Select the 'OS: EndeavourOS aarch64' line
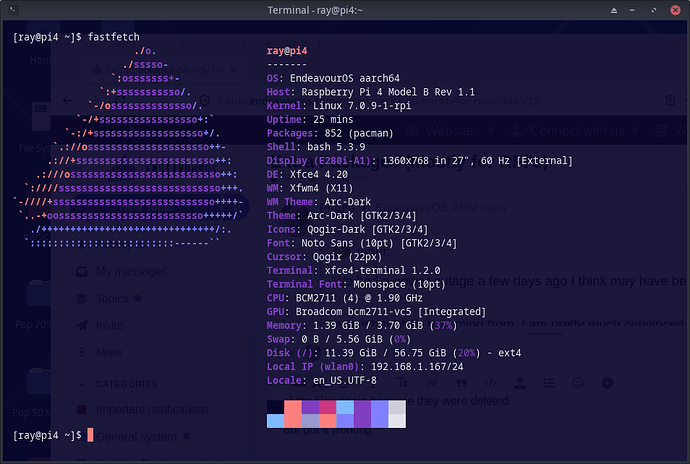 pos(333,78)
